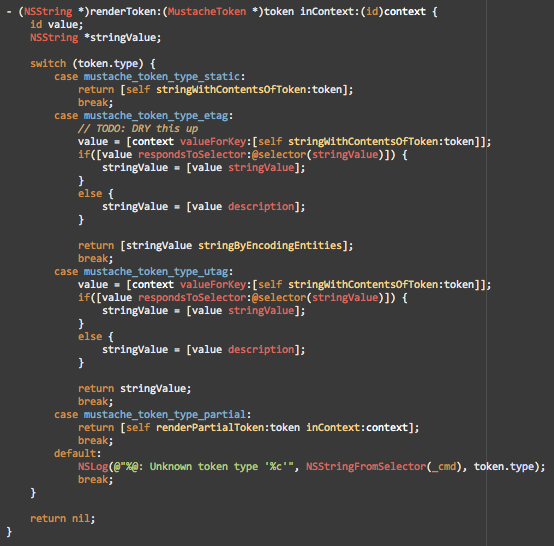Click token.type argument at end of NSLog

coord(504,466)
